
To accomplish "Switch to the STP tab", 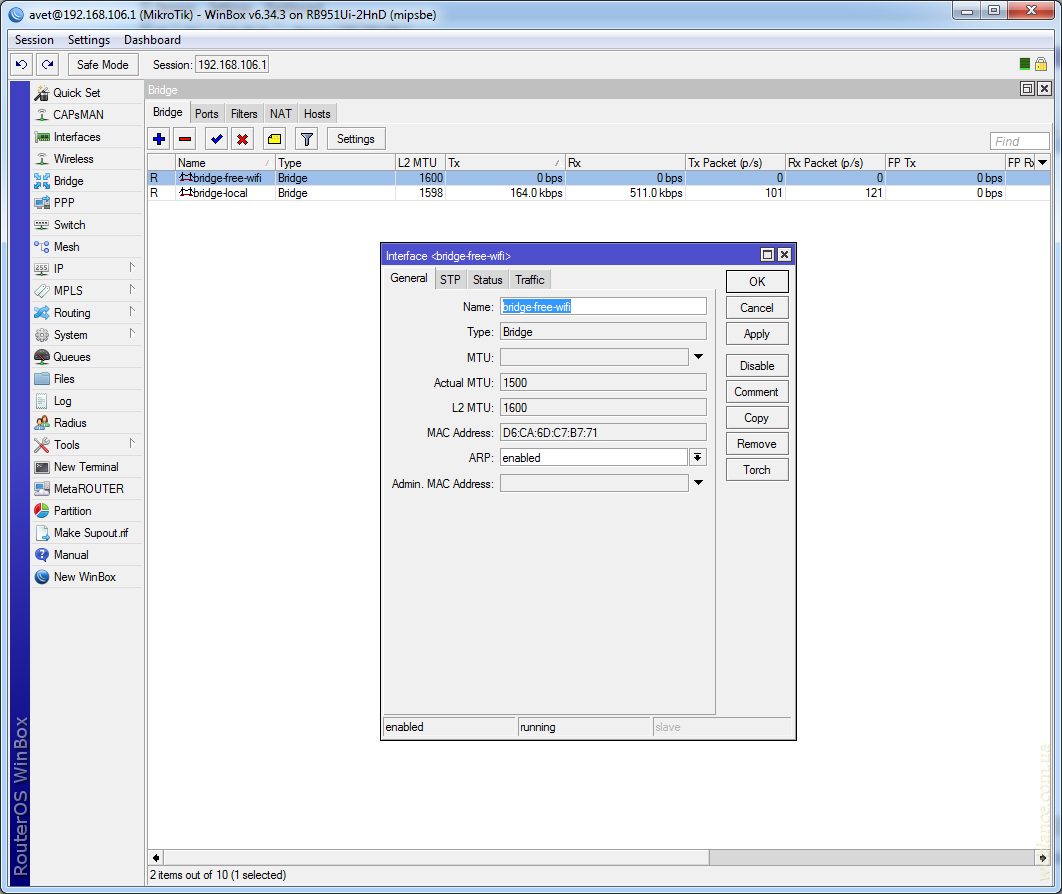I will point(450,280).
